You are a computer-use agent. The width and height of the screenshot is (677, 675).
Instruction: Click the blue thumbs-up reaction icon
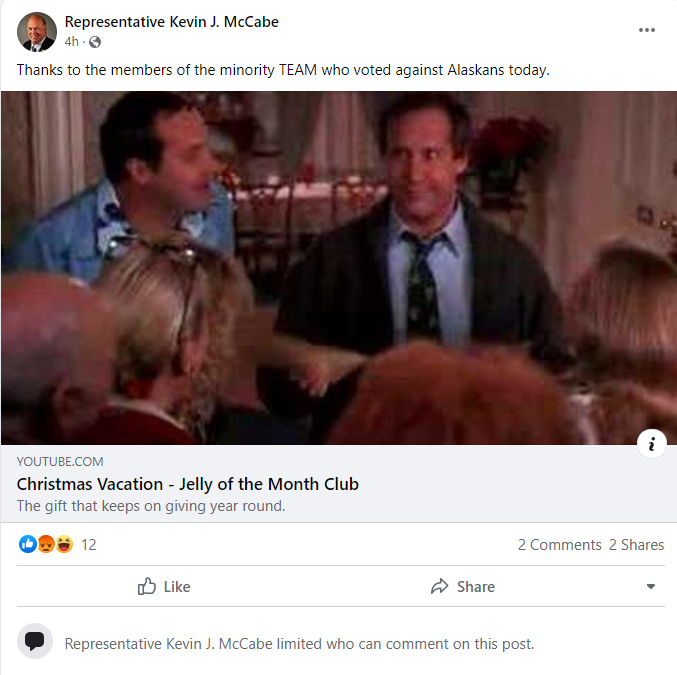pyautogui.click(x=28, y=544)
